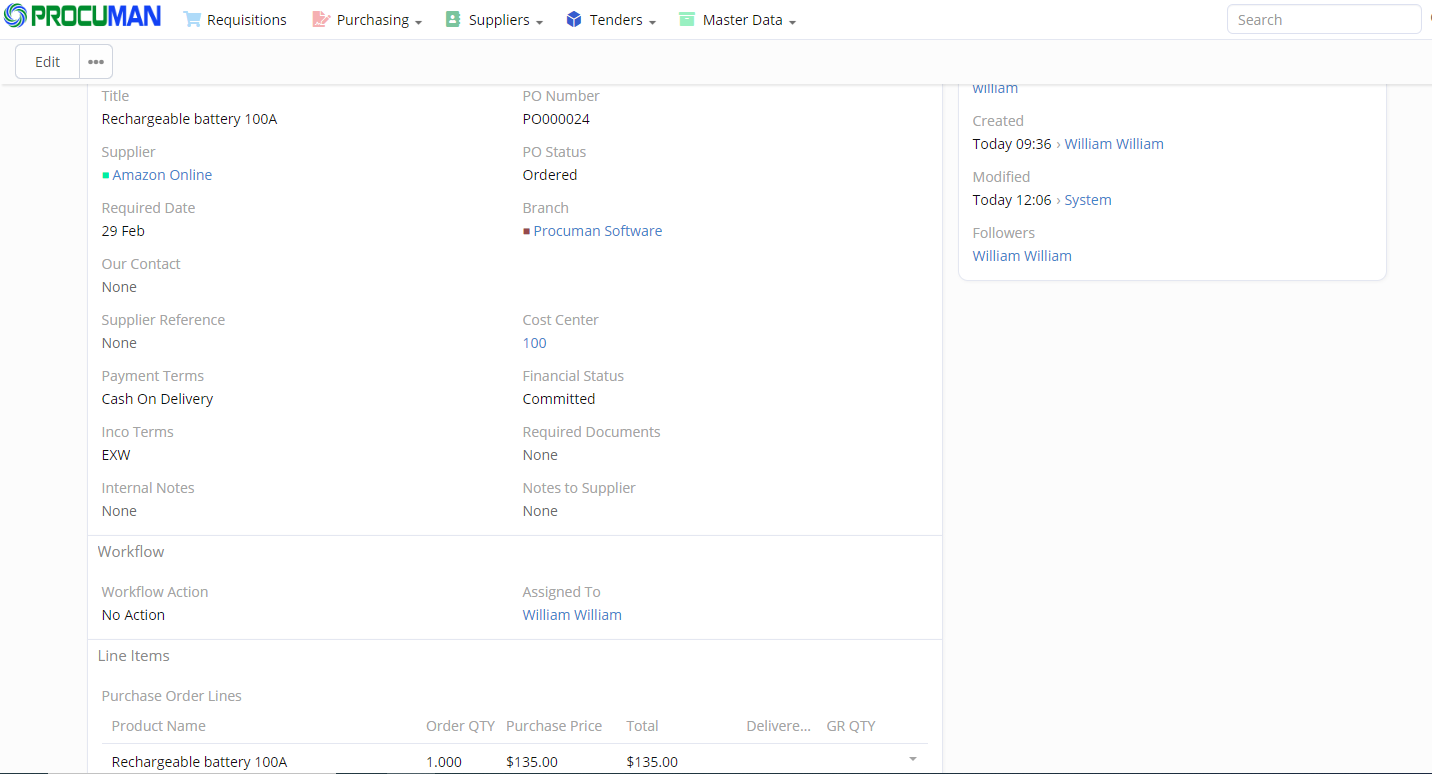The height and width of the screenshot is (774, 1432).
Task: Click the Workflow section heading
Action: click(x=131, y=552)
